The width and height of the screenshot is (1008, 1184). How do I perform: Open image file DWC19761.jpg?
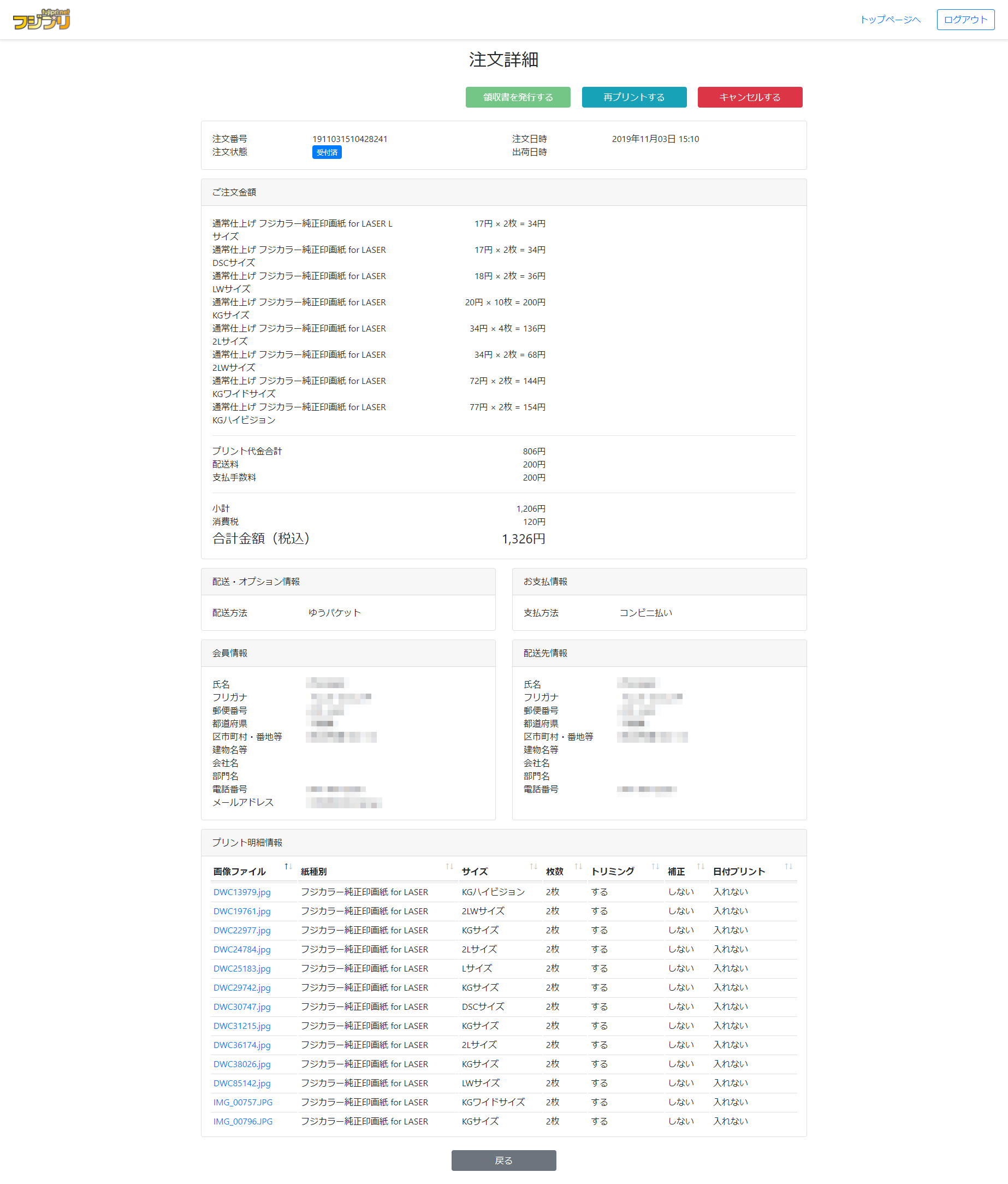click(x=242, y=911)
